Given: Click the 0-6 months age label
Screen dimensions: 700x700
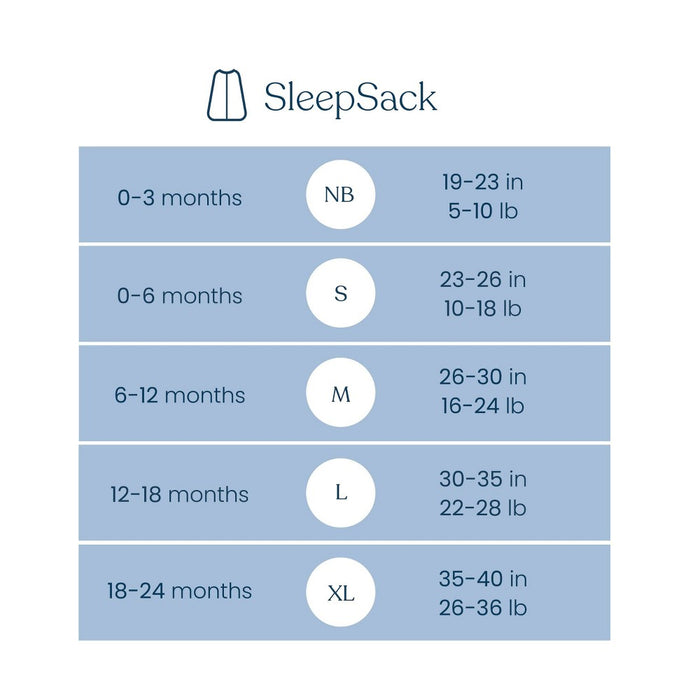Looking at the screenshot, I should (180, 296).
